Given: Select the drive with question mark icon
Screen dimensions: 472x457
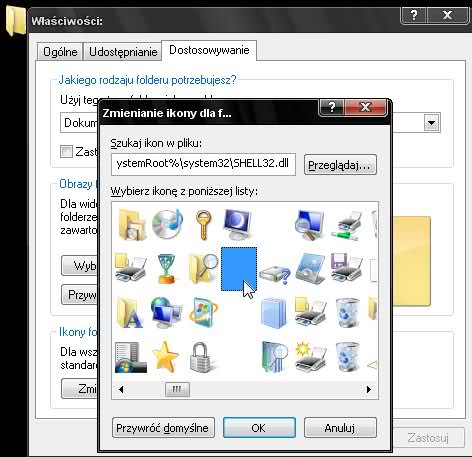Looking at the screenshot, I should (275, 274).
